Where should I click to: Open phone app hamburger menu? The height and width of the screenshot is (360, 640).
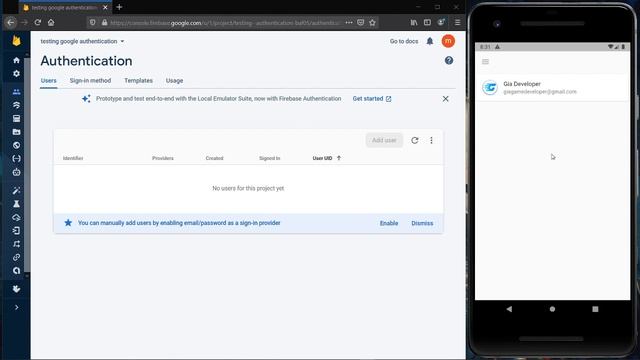click(x=485, y=62)
